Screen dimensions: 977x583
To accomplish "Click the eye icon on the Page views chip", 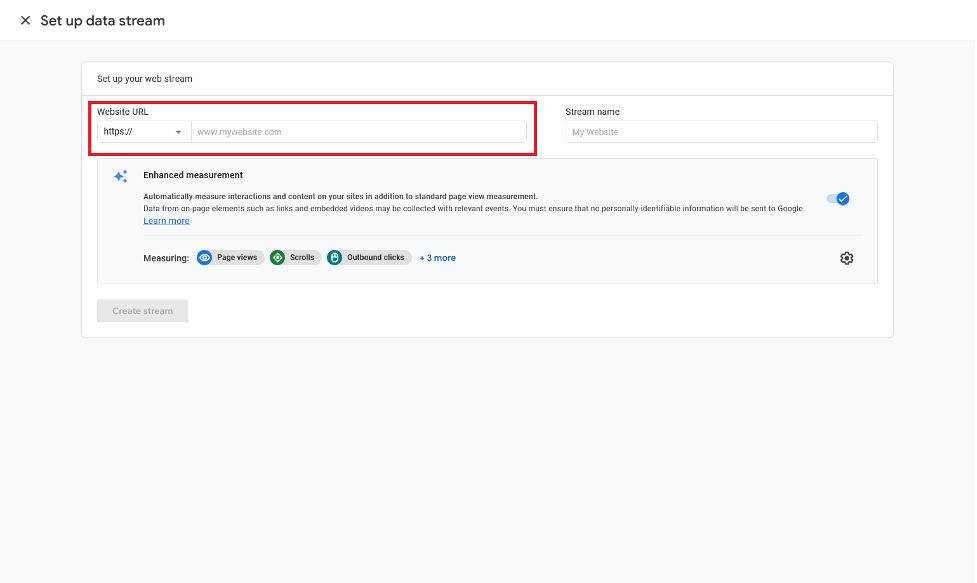I will pos(206,257).
